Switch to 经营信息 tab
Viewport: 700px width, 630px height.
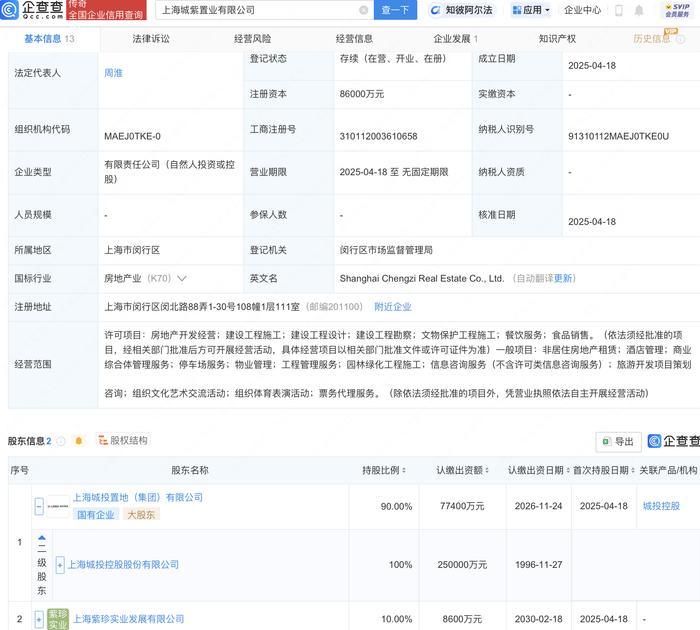click(x=354, y=39)
